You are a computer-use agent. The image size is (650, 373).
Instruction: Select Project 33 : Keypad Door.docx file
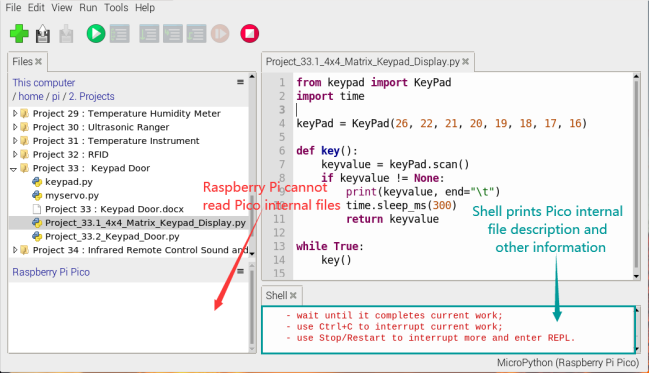[x=114, y=209]
